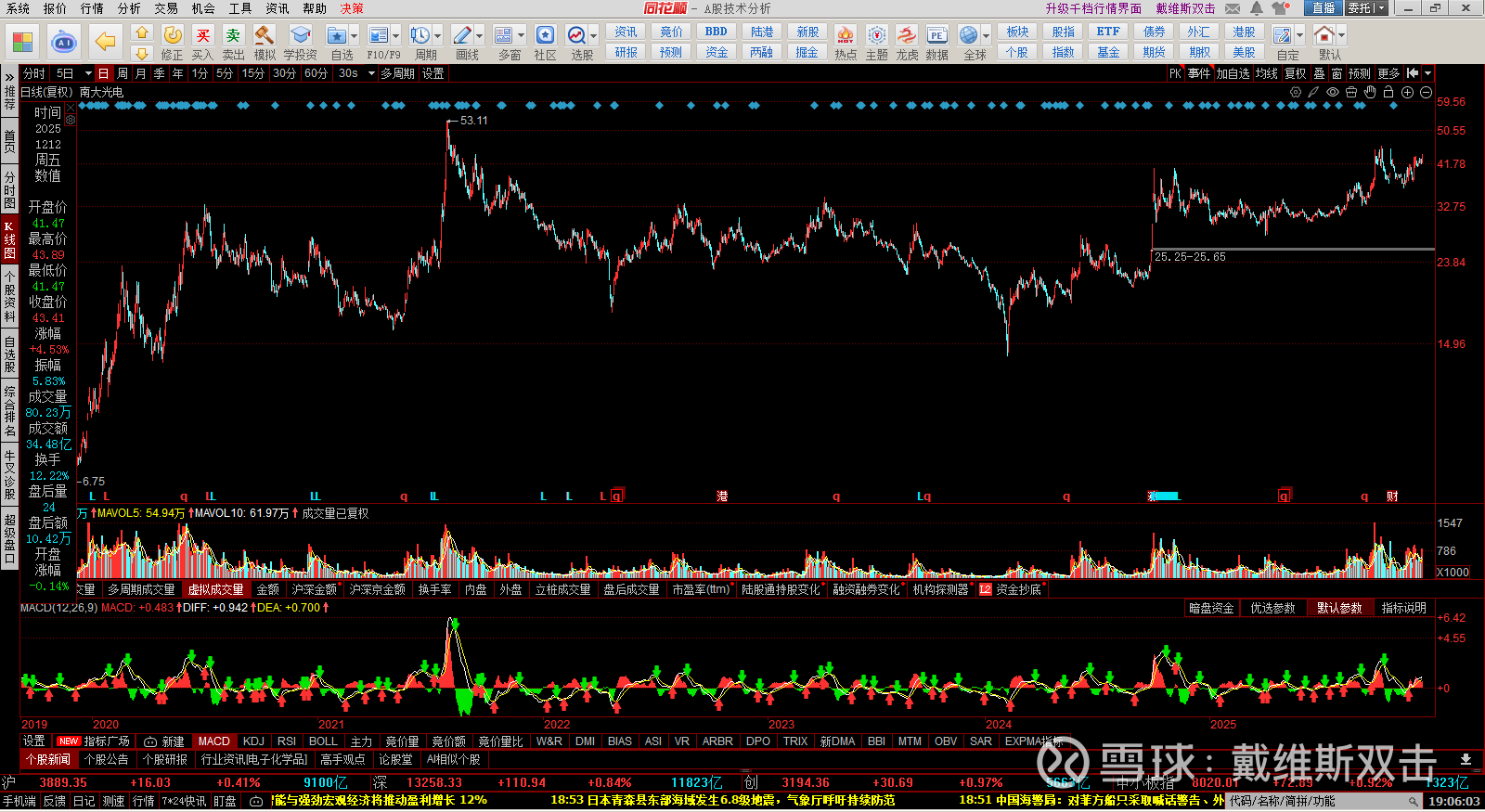
Task: Toggle 复权 price adjustment
Action: pyautogui.click(x=1296, y=73)
